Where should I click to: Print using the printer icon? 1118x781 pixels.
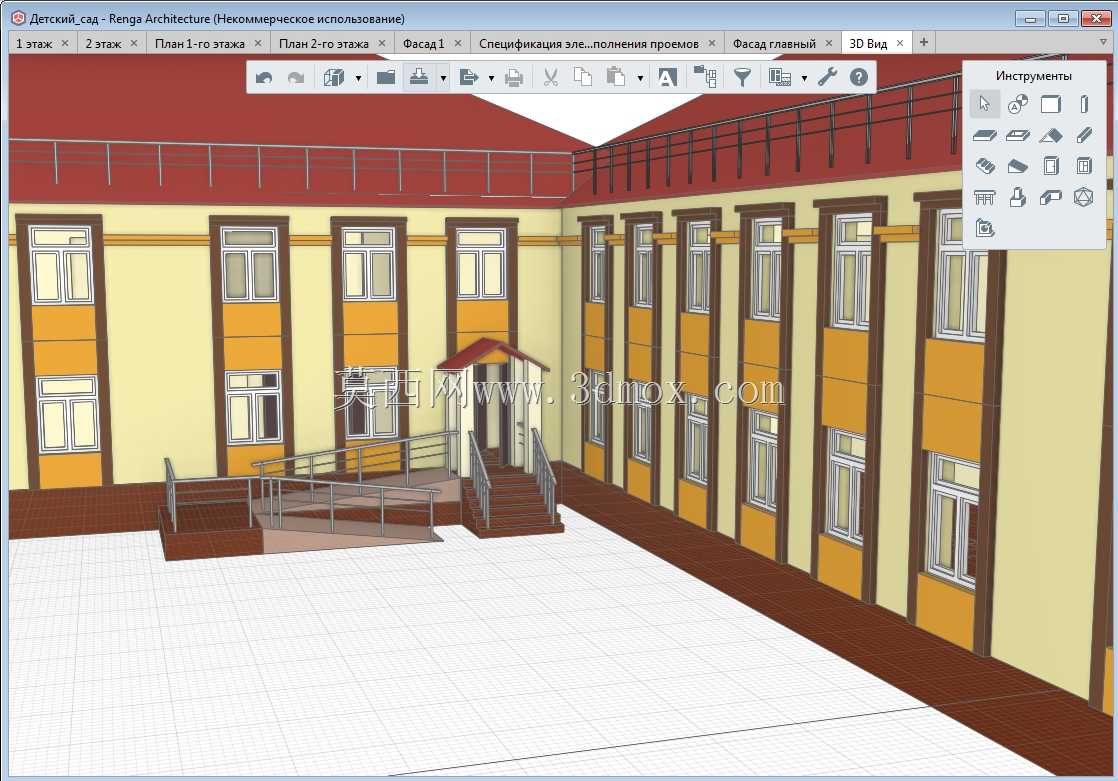513,77
